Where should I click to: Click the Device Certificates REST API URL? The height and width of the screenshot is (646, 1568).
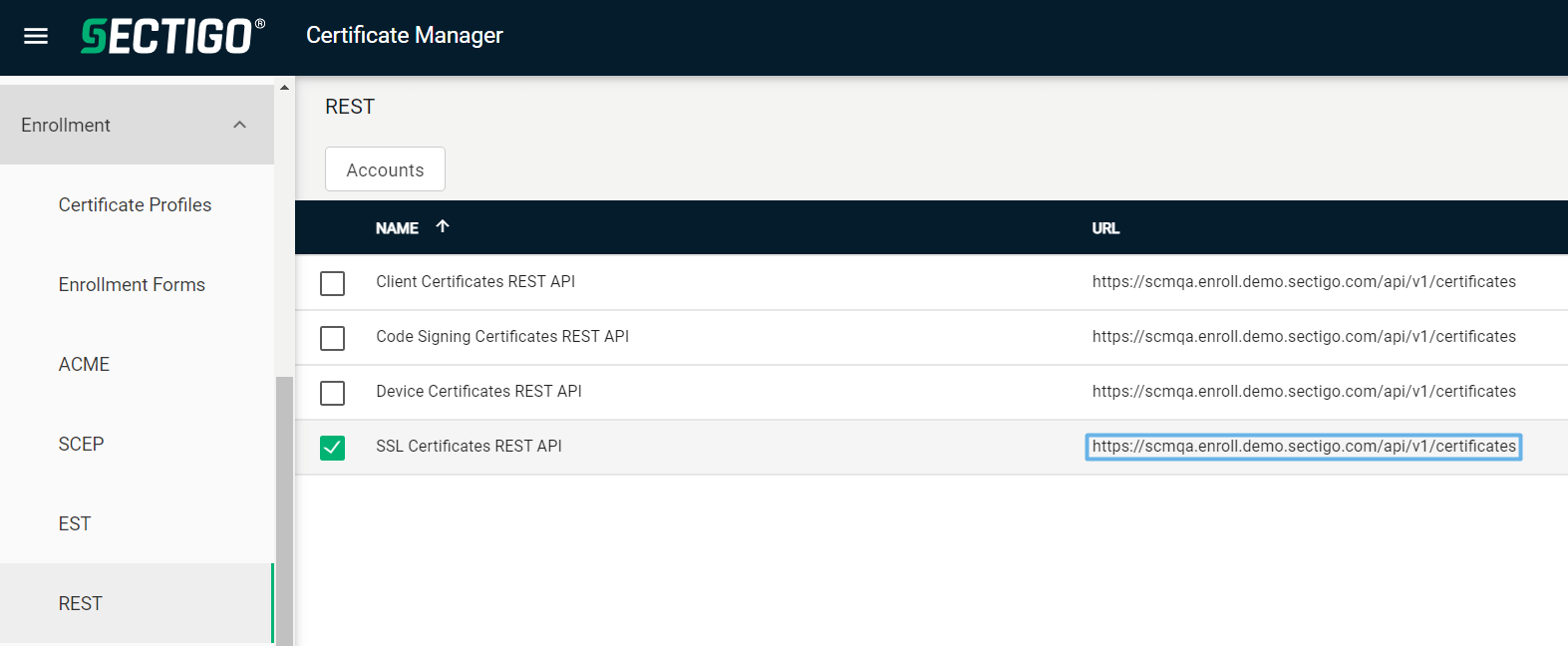click(x=1304, y=391)
